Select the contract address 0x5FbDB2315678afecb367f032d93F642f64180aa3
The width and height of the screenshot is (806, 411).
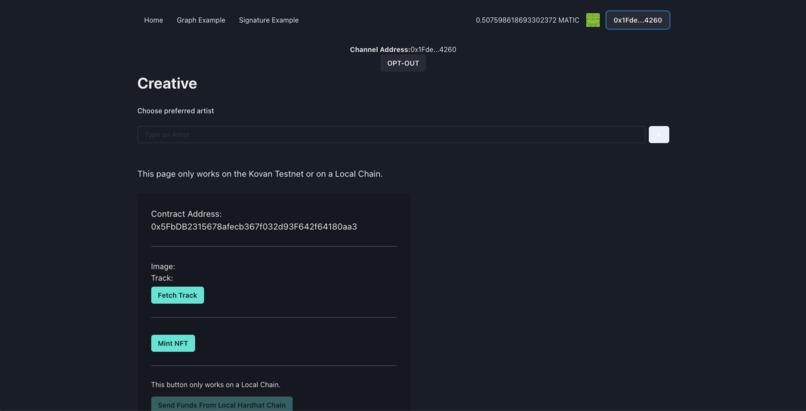[x=254, y=227]
